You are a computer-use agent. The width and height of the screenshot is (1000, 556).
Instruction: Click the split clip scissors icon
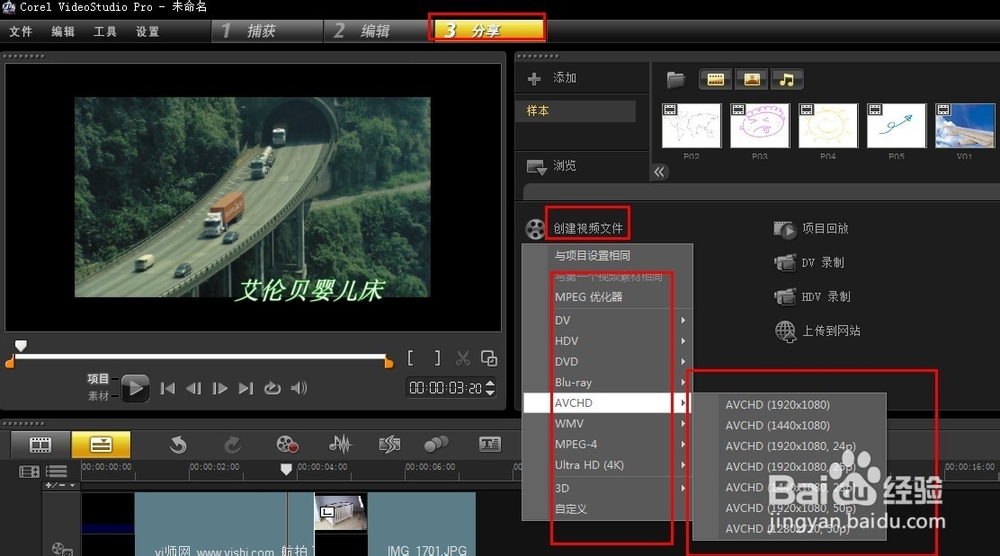[463, 359]
